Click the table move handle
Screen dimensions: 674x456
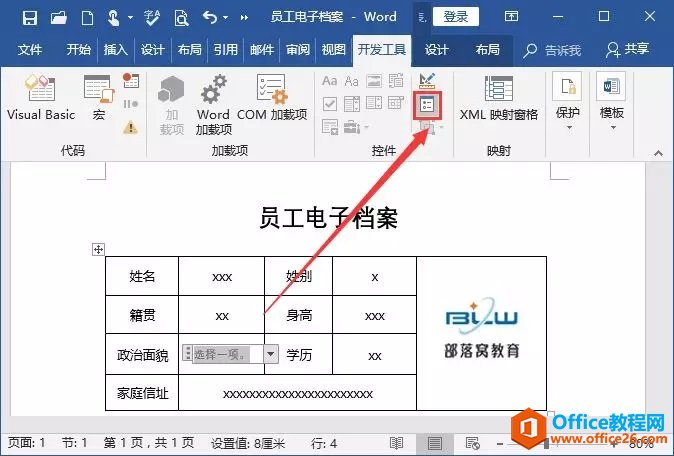[98, 249]
